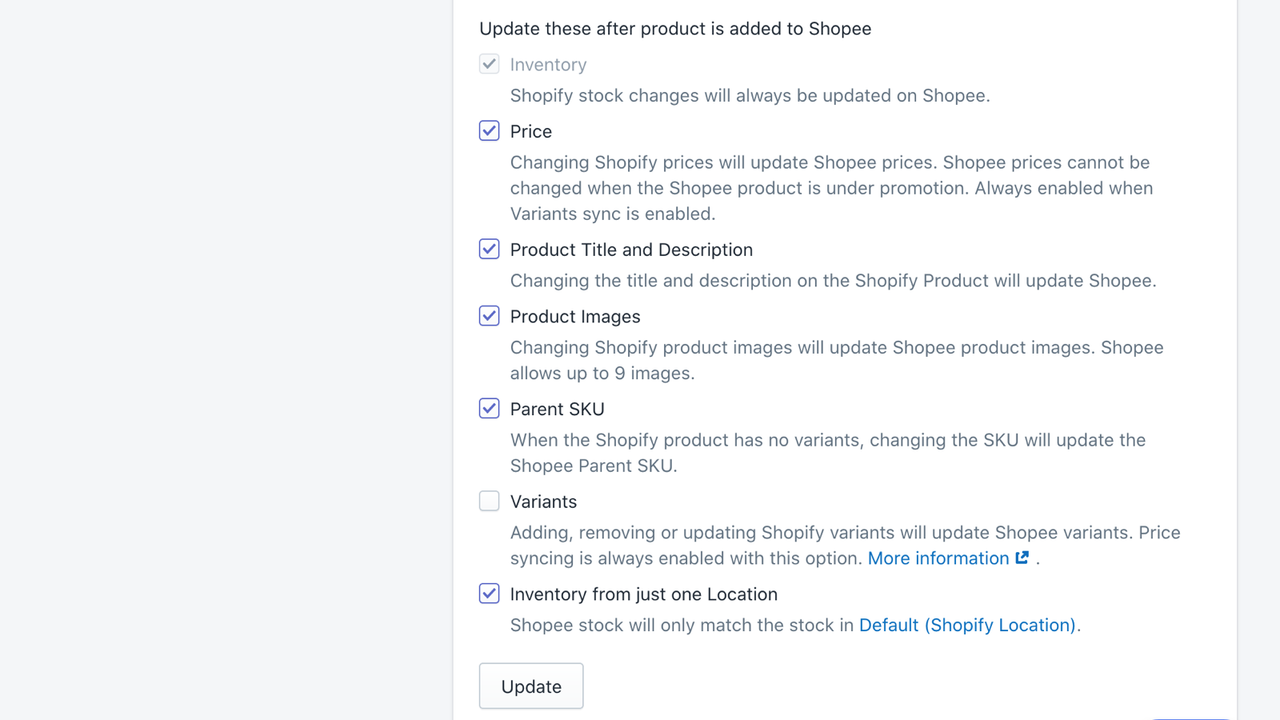This screenshot has width=1280, height=720.
Task: Click the section heading about updating after Shopee
Action: point(675,28)
